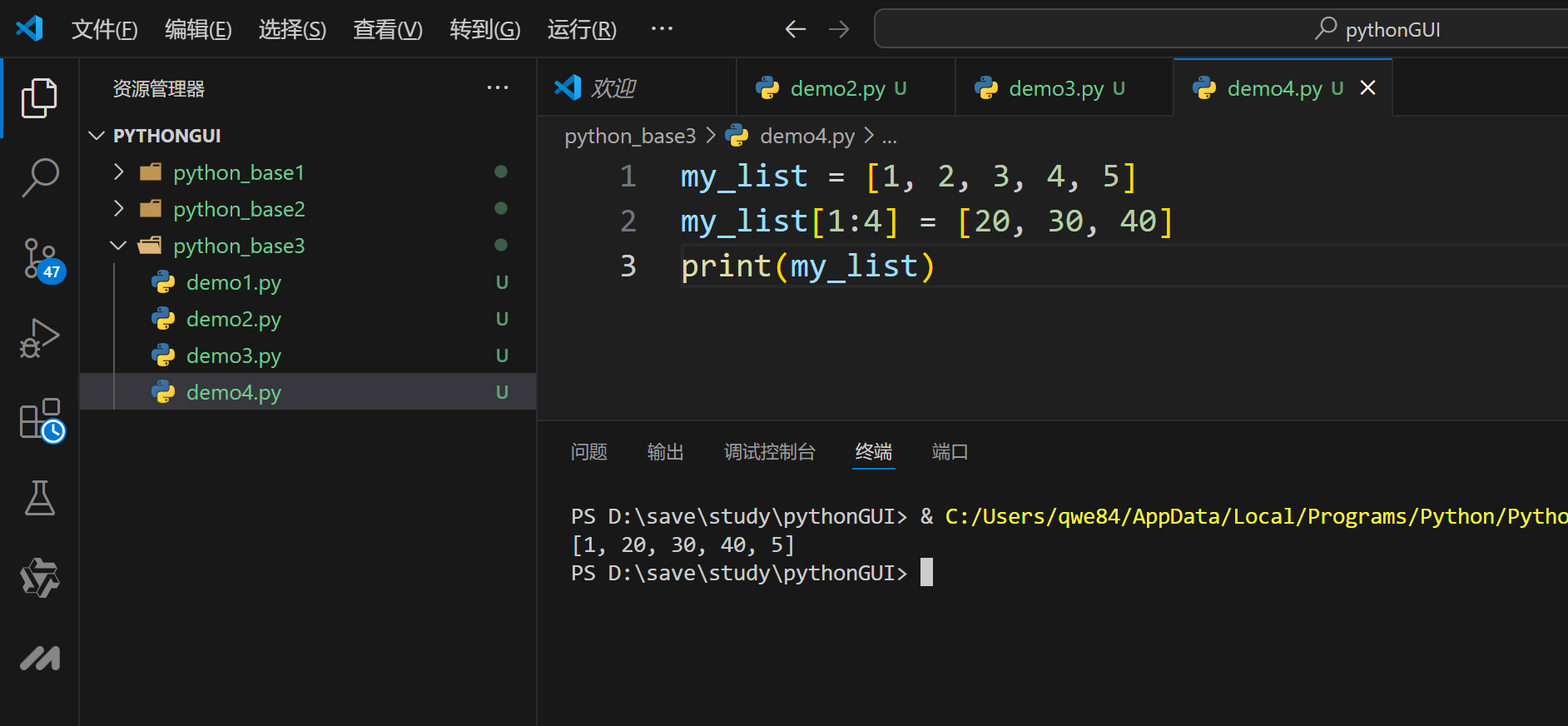Screen dimensions: 1568x726
Task: Open the Search view icon
Action: coord(39,178)
